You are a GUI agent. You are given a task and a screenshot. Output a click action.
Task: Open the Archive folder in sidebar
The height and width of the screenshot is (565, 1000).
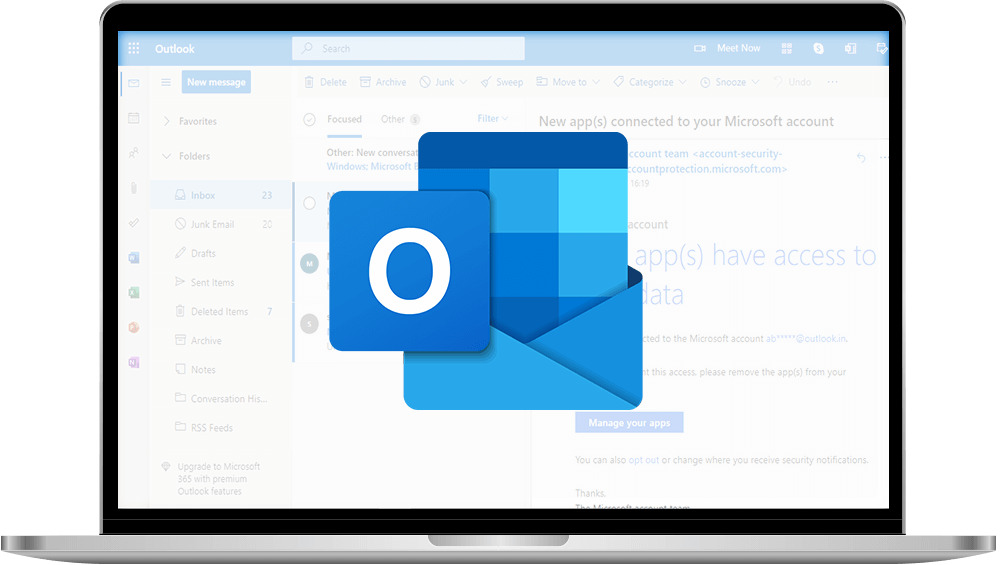coord(221,341)
